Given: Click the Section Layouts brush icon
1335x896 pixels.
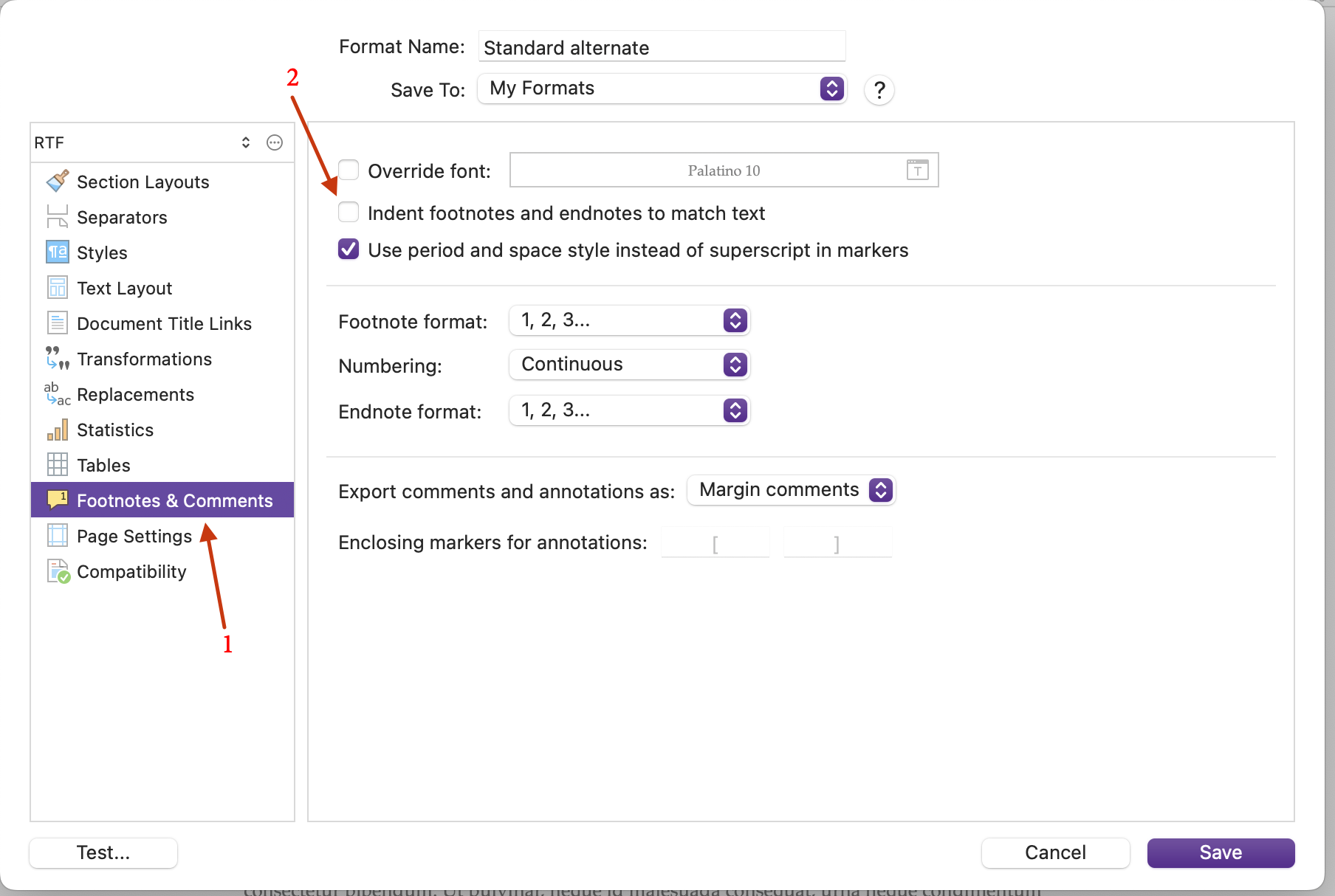Looking at the screenshot, I should pos(58,181).
